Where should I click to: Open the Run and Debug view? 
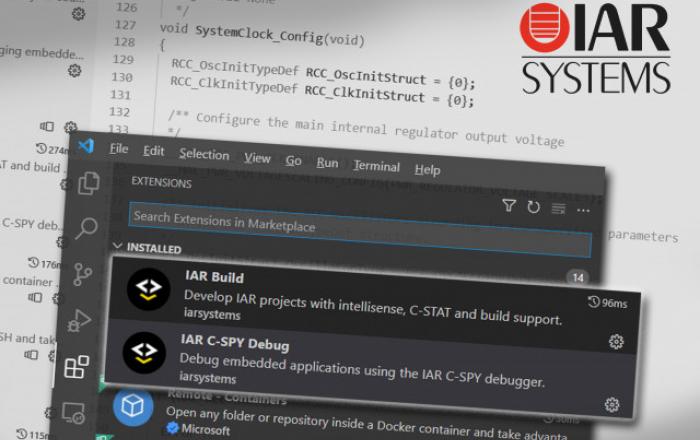pos(79,320)
